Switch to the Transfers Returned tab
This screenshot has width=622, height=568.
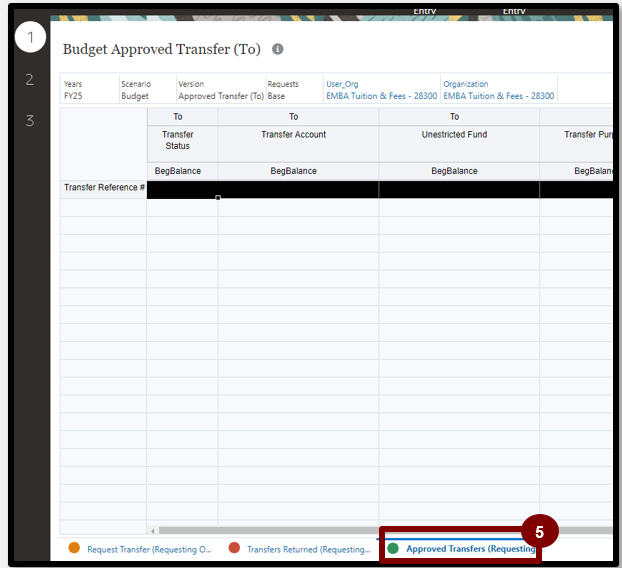click(308, 549)
